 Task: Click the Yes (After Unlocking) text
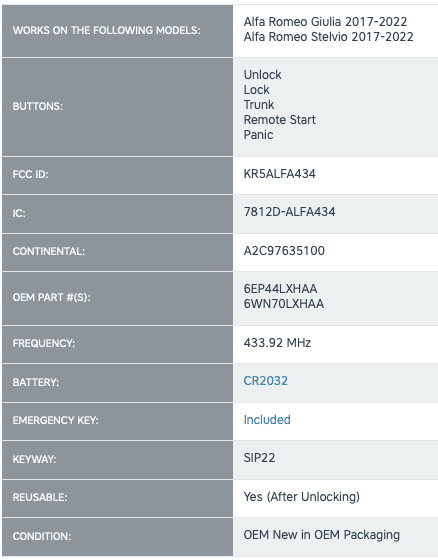coord(302,497)
